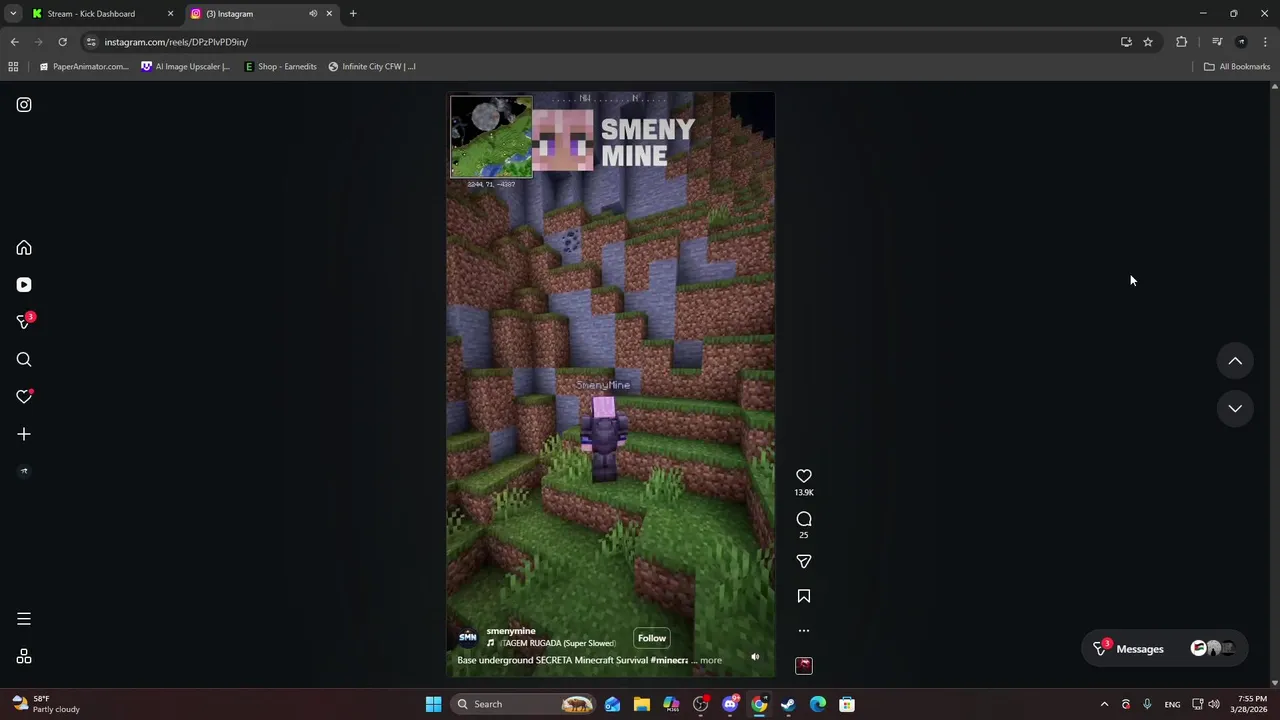
Task: Go to next reel with down chevron
Action: point(1235,408)
